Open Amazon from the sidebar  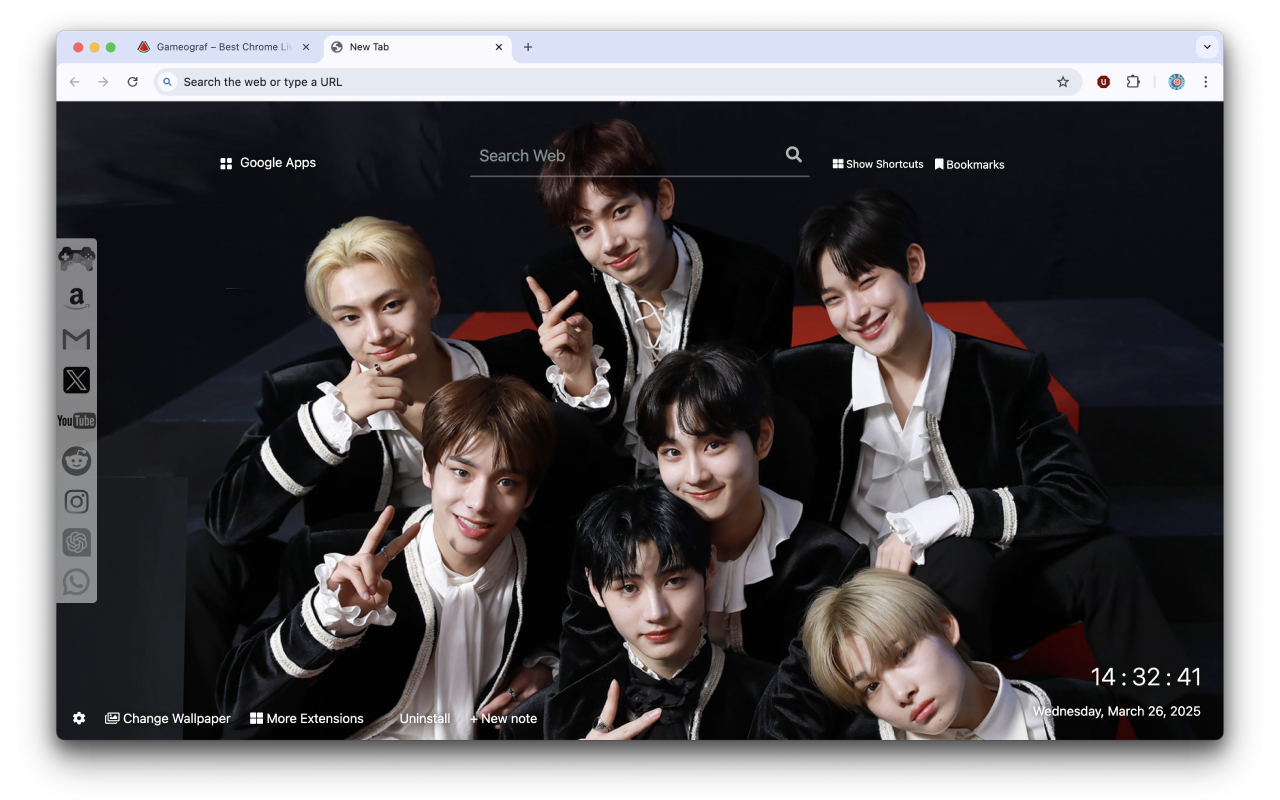point(77,298)
